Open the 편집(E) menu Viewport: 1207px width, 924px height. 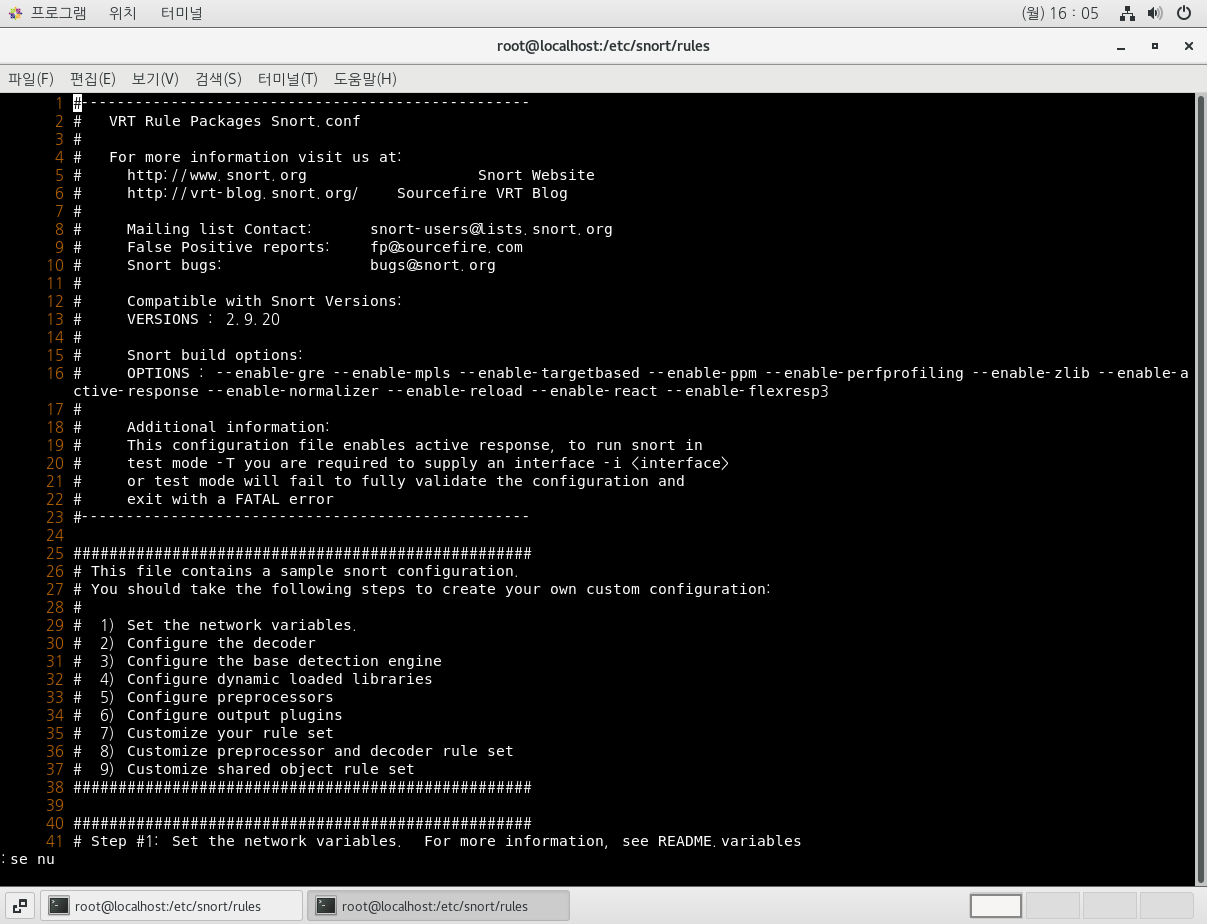pos(92,79)
